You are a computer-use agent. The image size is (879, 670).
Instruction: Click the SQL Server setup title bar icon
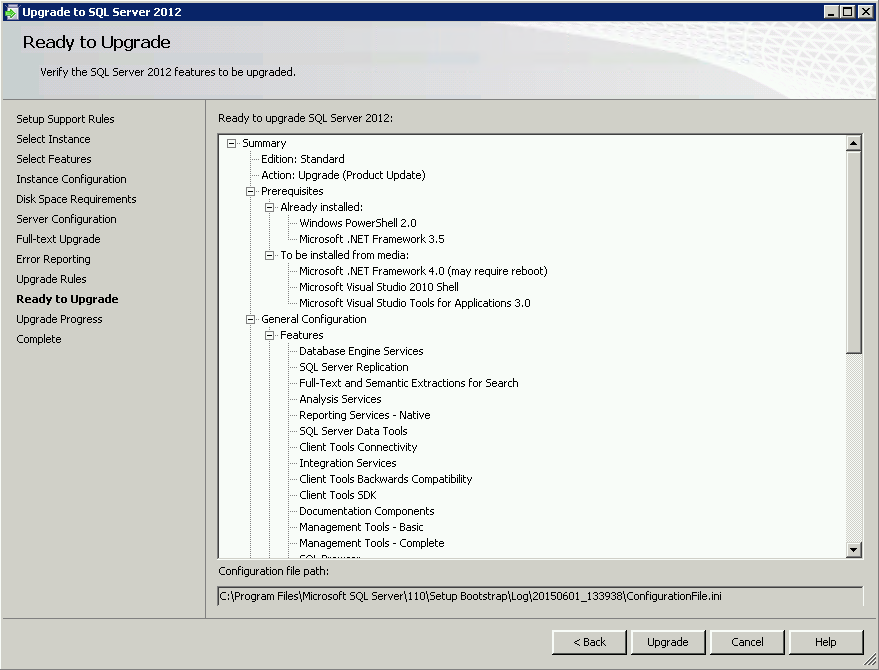coord(11,12)
